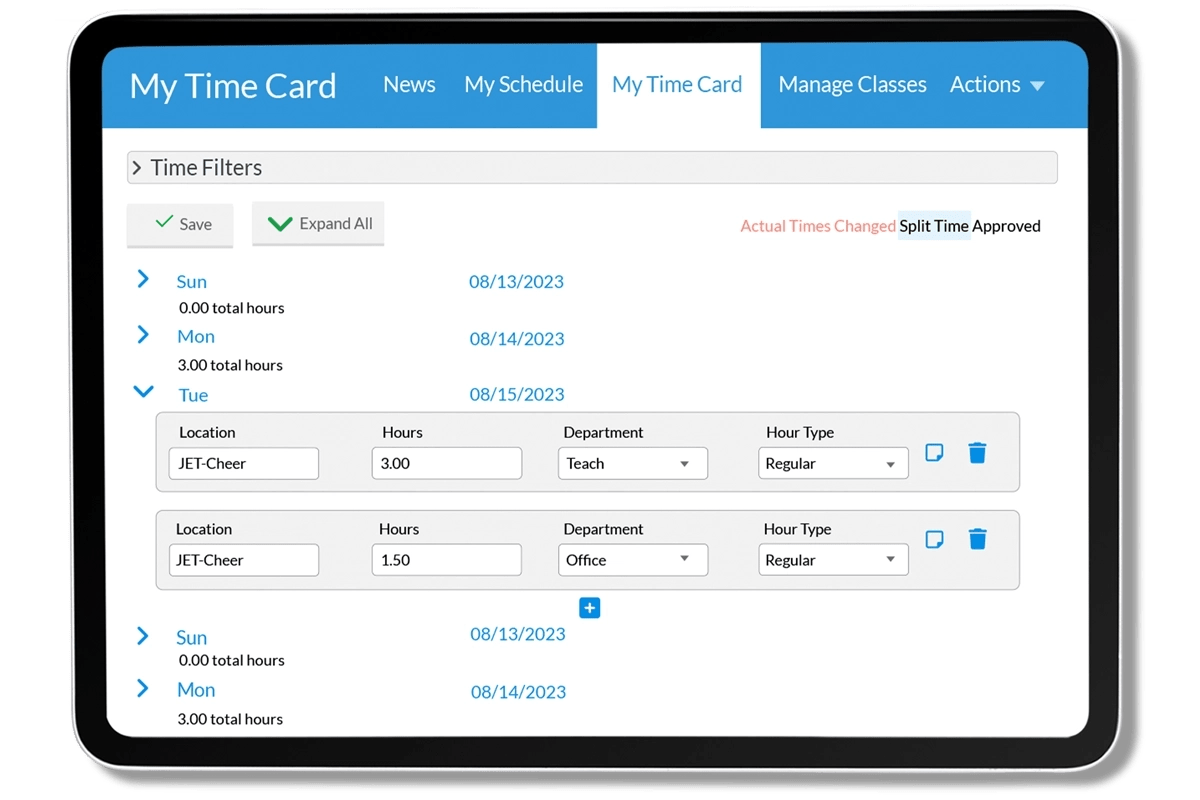Click the Expand All button
This screenshot has width=1200, height=800.
click(318, 224)
